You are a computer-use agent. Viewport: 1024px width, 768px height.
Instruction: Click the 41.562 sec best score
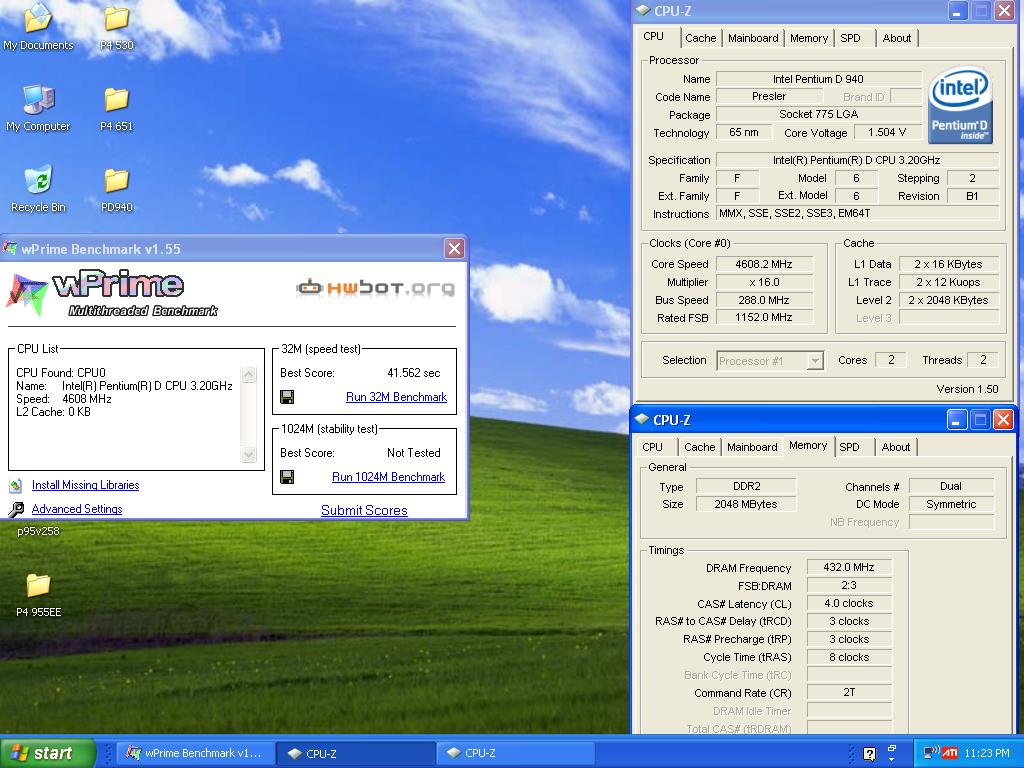click(413, 373)
